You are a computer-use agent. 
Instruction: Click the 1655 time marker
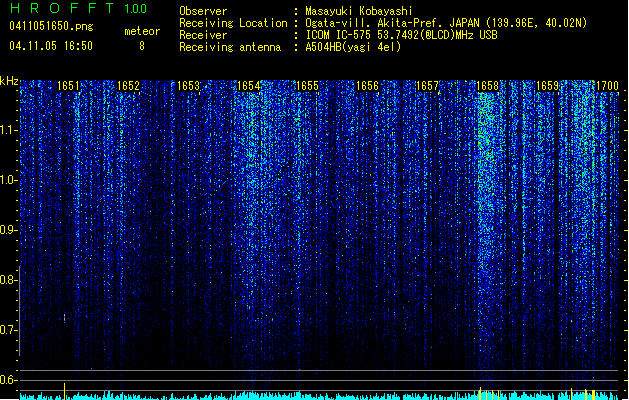coord(307,86)
